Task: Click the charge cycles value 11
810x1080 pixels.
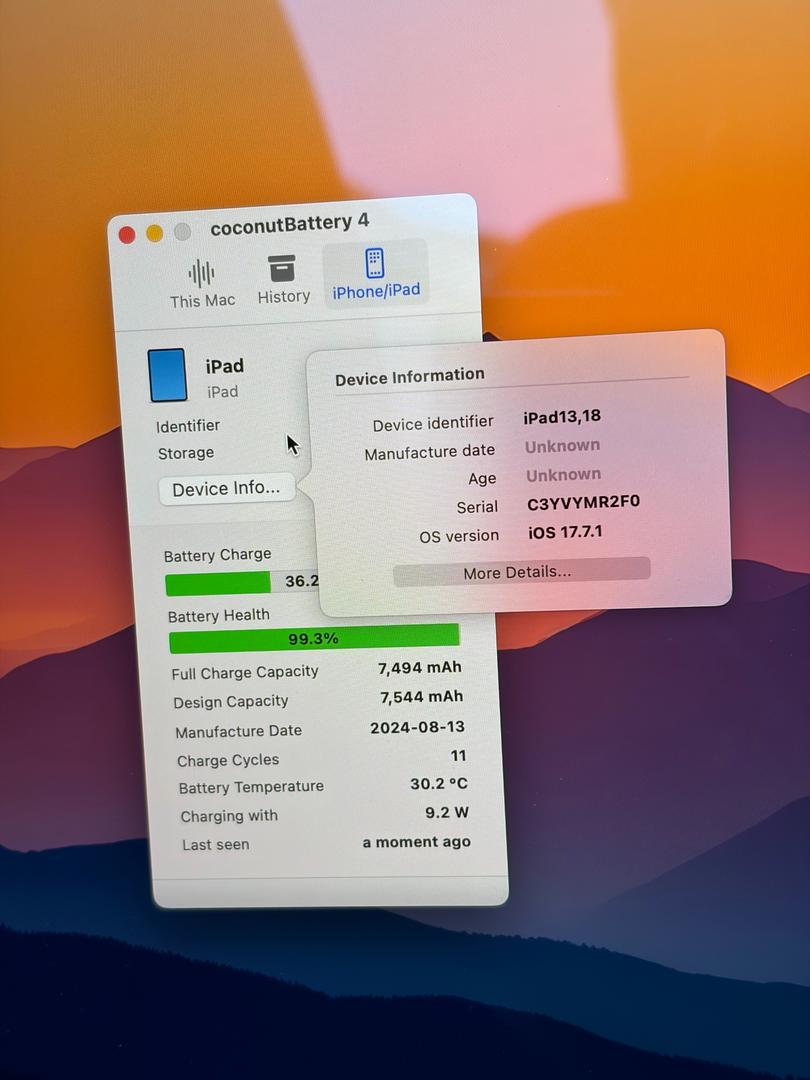Action: pyautogui.click(x=458, y=756)
